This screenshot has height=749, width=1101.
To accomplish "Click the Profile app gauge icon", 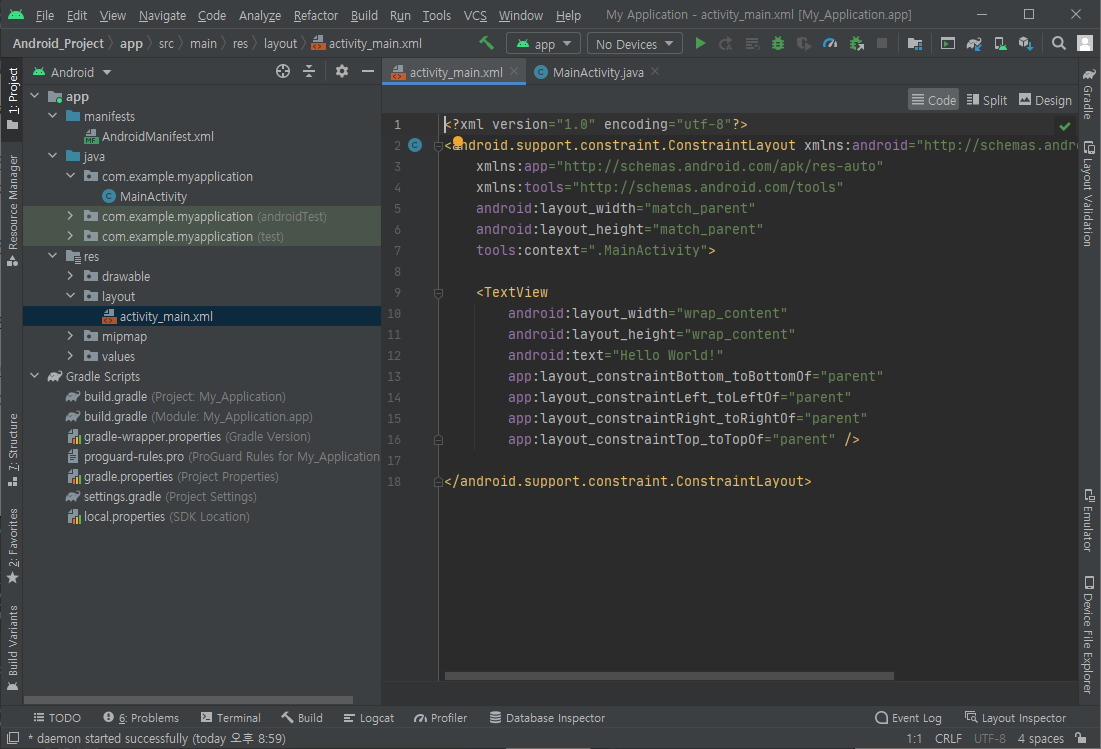I will click(830, 44).
